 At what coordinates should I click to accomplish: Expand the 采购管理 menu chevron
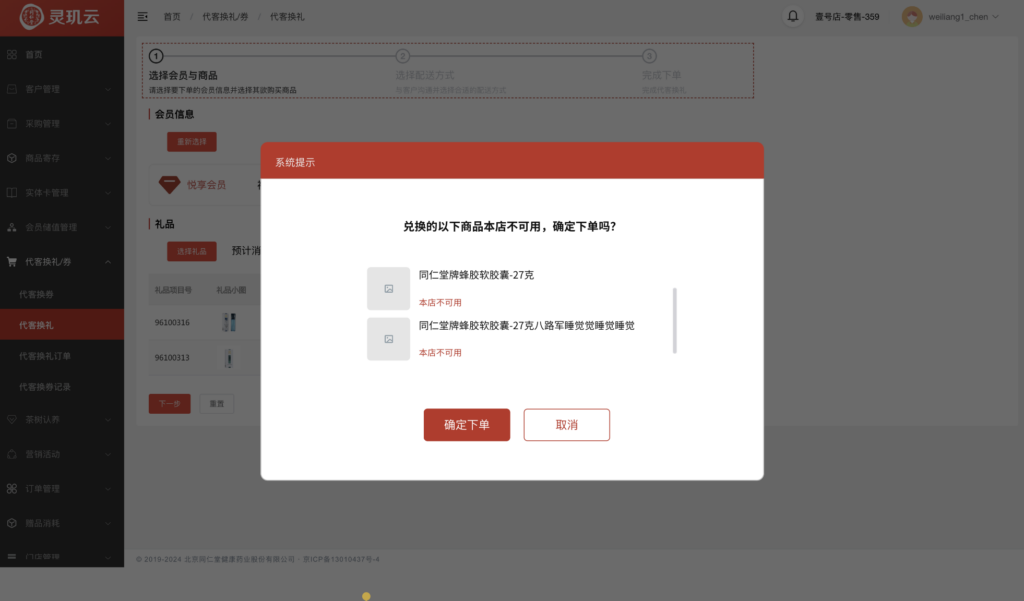pyautogui.click(x=108, y=124)
